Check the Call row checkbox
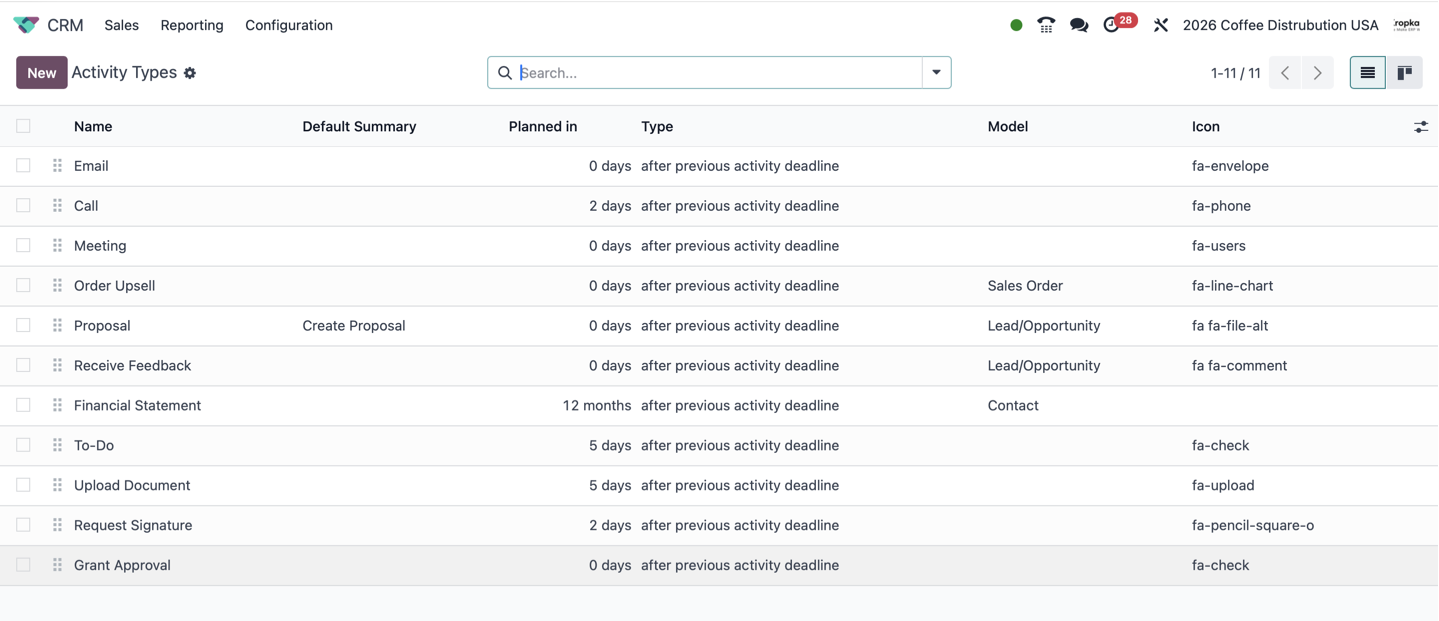Image resolution: width=1439 pixels, height=621 pixels. click(23, 206)
